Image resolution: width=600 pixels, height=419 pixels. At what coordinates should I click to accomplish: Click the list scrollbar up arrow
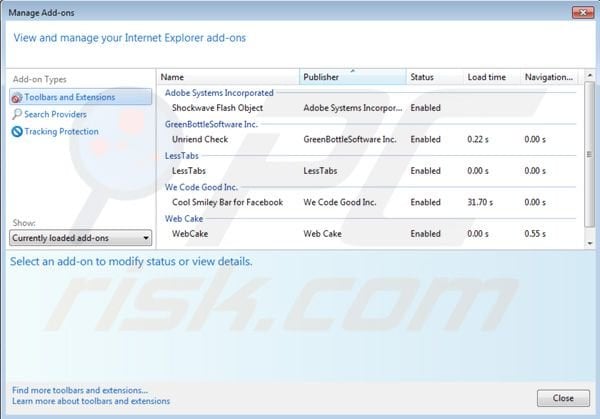(x=590, y=75)
